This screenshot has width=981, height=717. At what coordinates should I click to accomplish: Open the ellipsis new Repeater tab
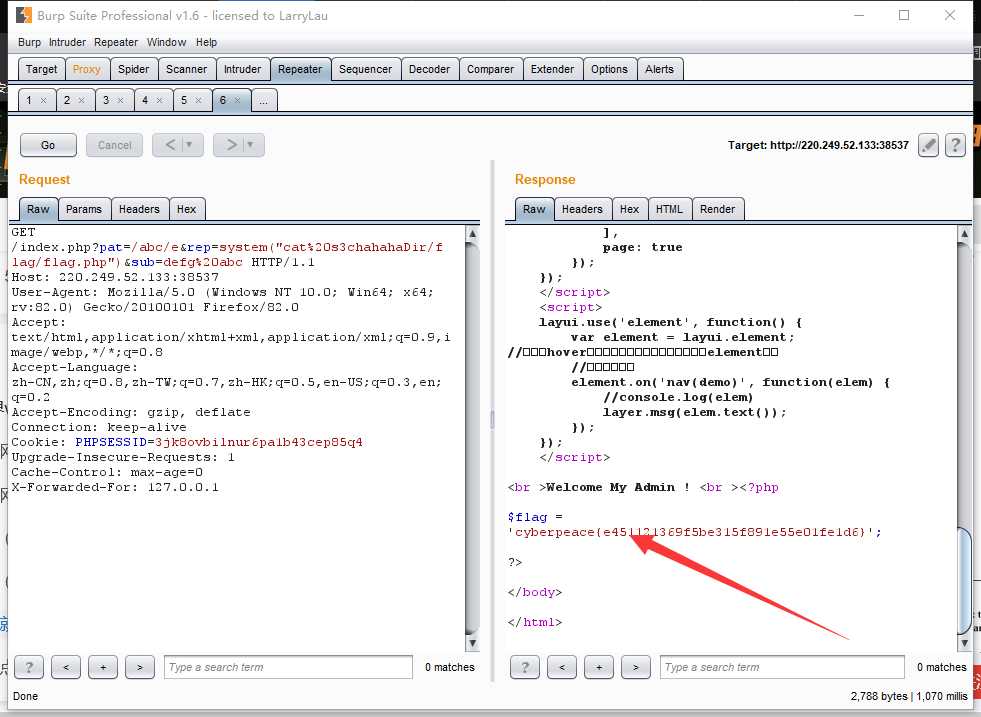coord(263,100)
